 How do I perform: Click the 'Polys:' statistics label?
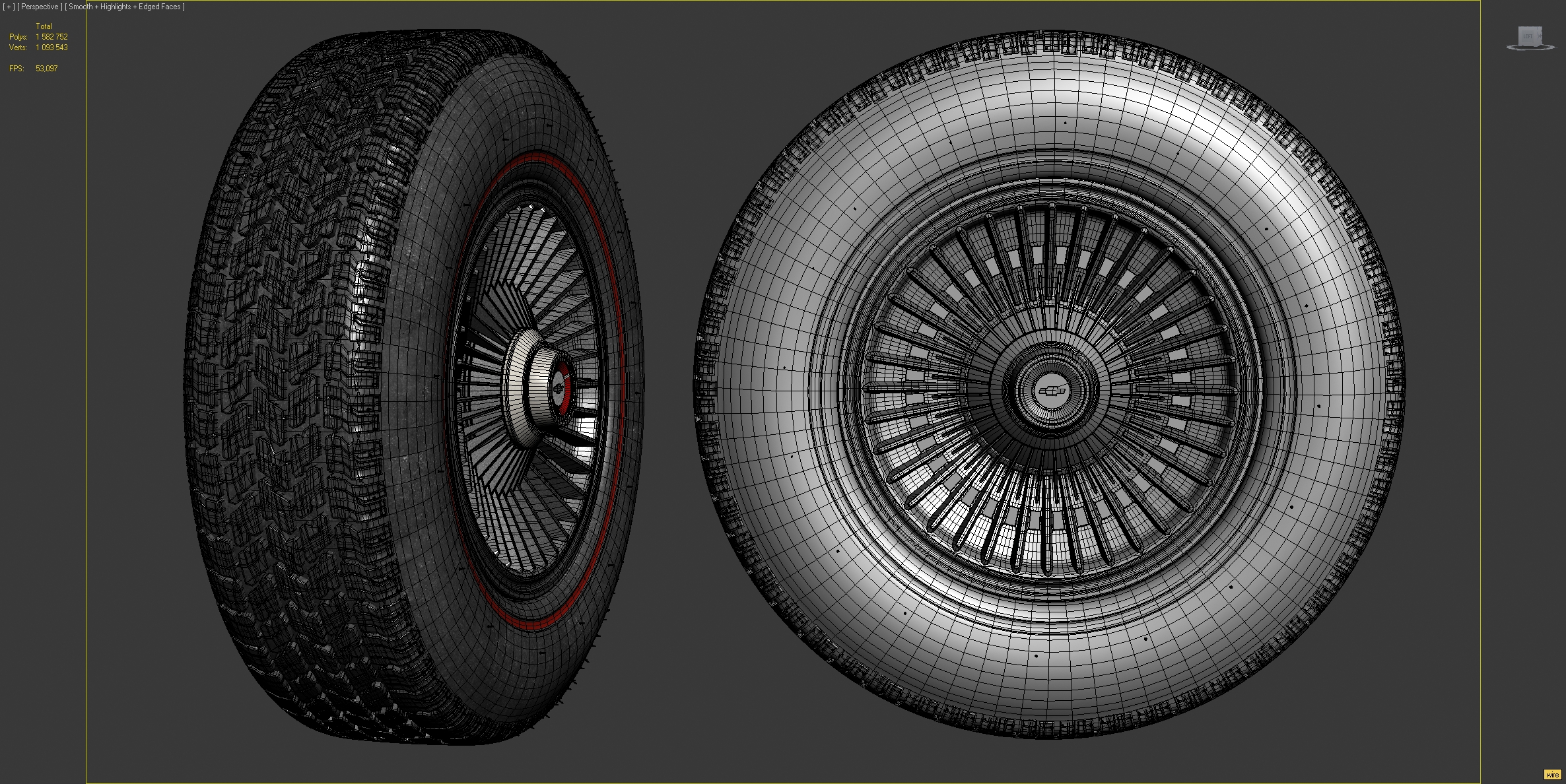(18, 37)
